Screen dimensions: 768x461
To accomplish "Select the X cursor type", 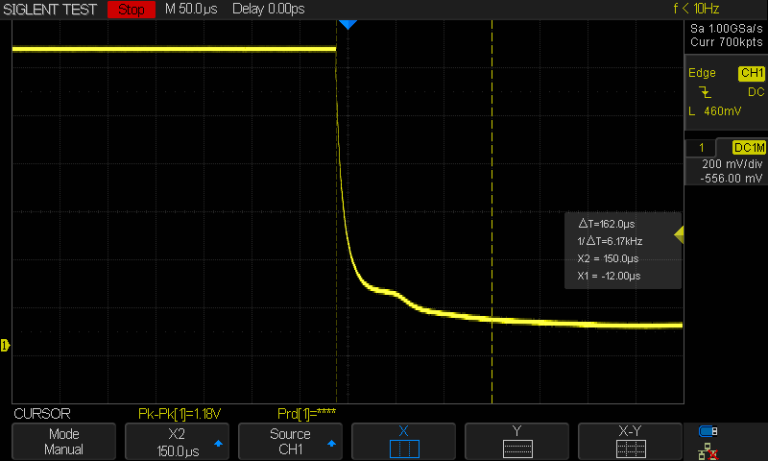I will click(x=404, y=441).
